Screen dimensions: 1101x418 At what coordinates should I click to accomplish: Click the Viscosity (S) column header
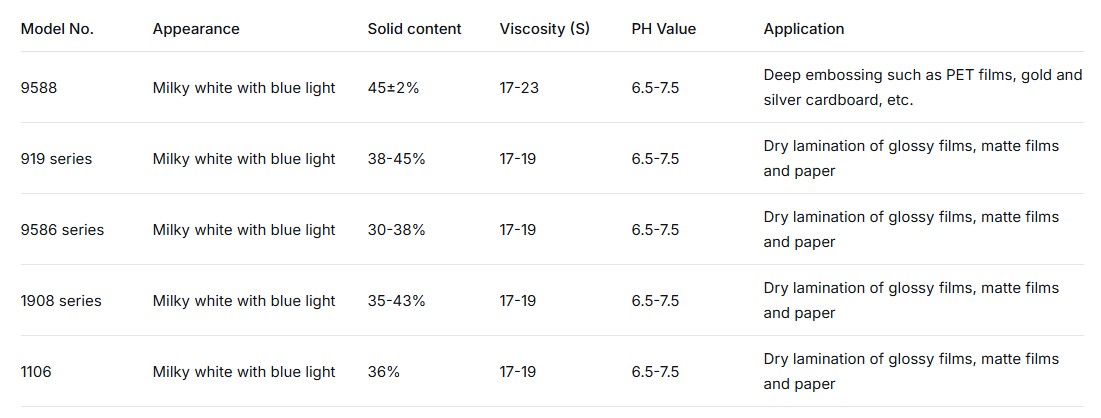[544, 29]
